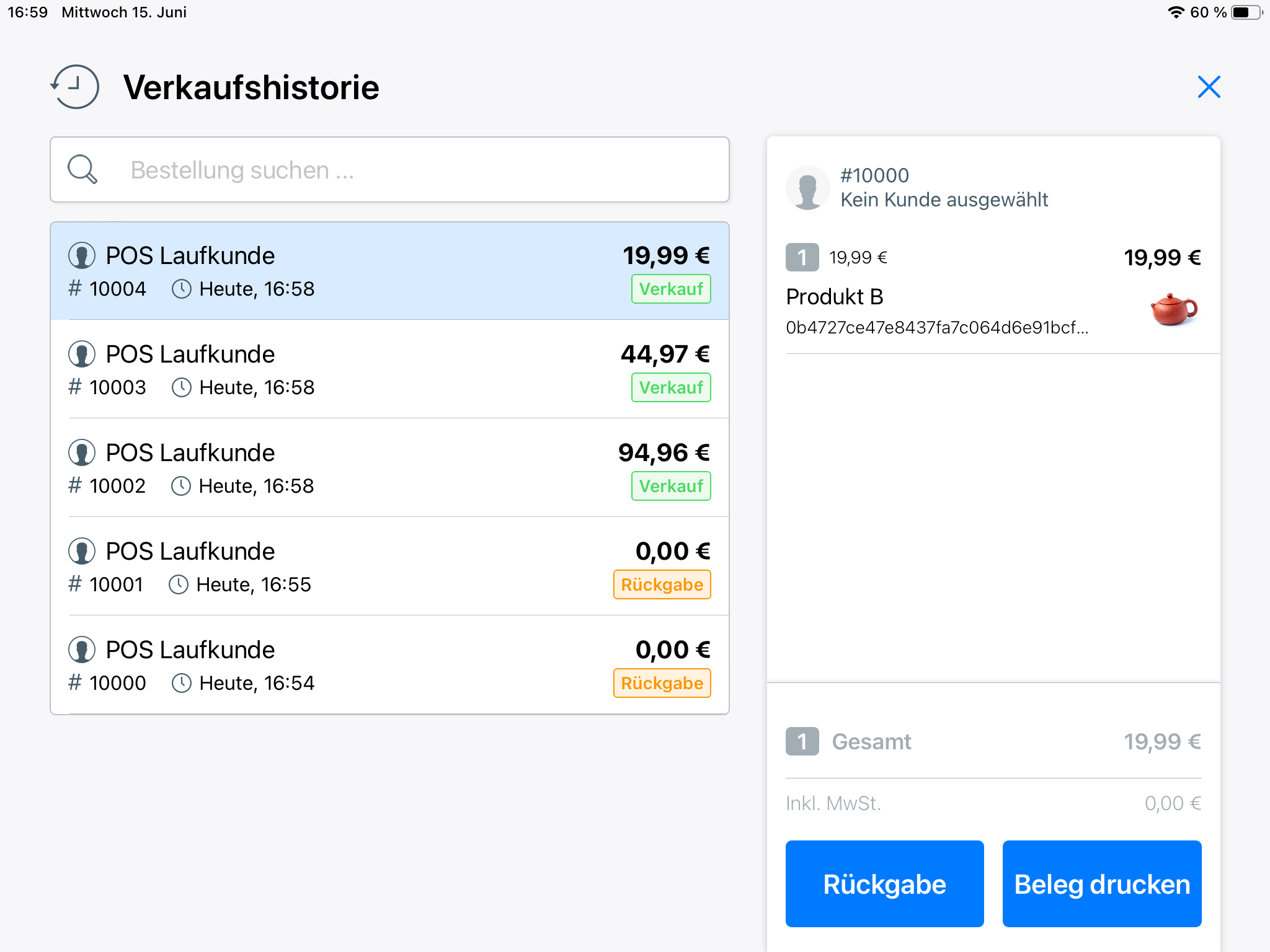The image size is (1270, 952).
Task: Tap the customer avatar in detail panel
Action: click(x=807, y=188)
